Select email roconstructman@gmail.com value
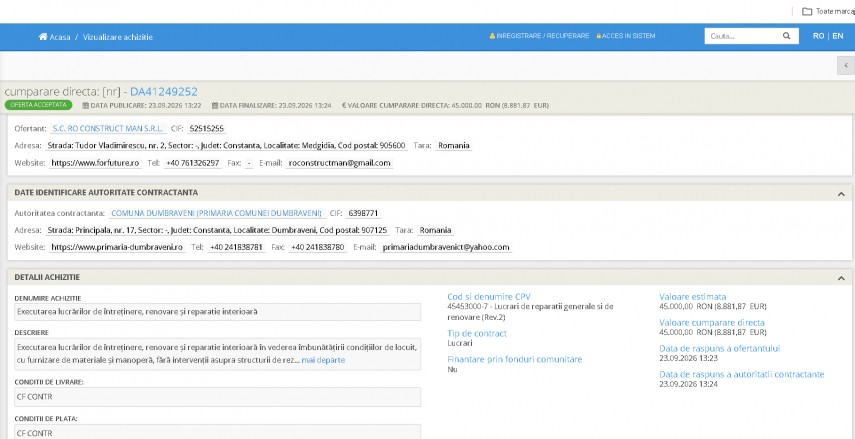Viewport: 855px width, 439px height. [339, 163]
